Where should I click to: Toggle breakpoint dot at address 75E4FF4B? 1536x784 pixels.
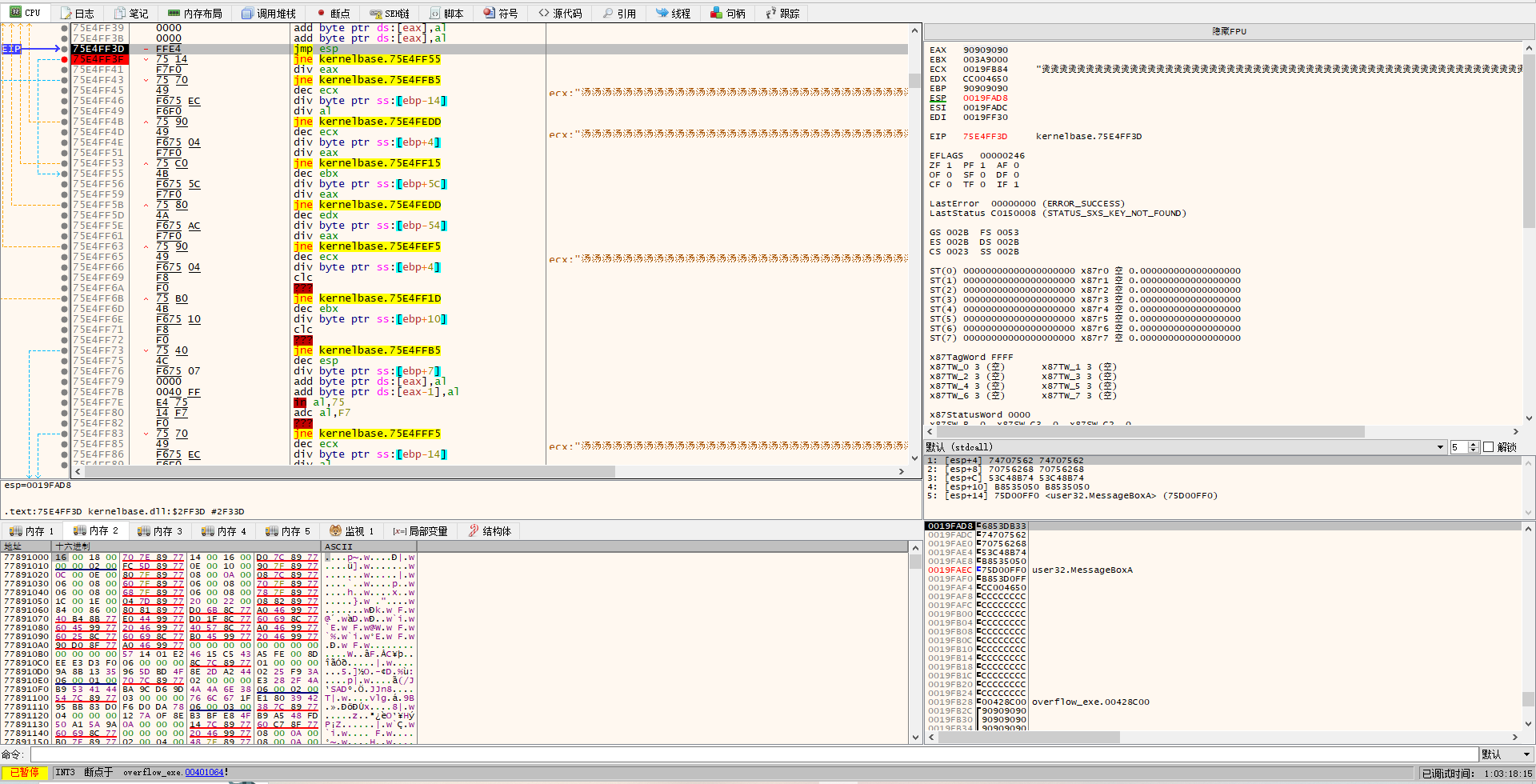click(65, 122)
